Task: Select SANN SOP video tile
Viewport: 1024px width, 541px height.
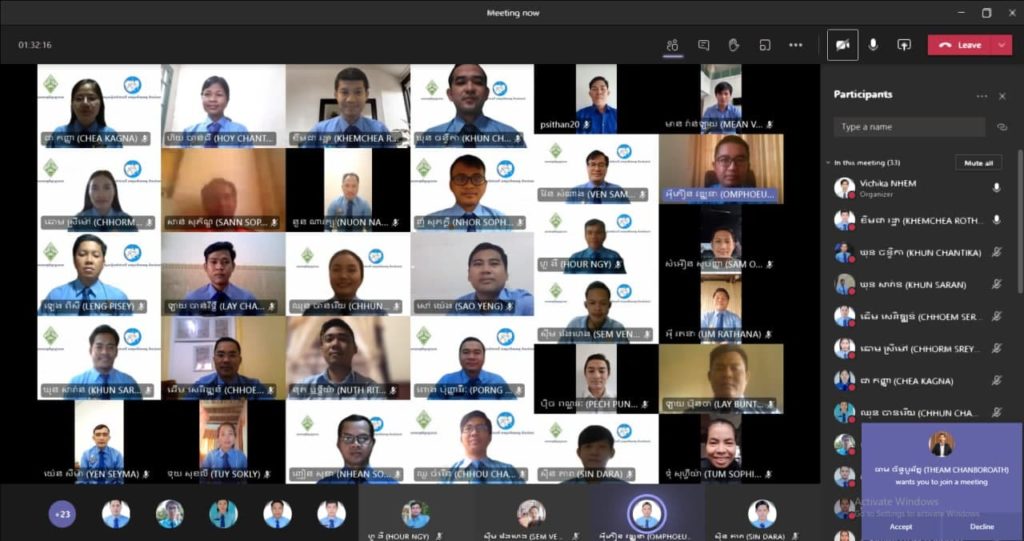Action: point(223,189)
